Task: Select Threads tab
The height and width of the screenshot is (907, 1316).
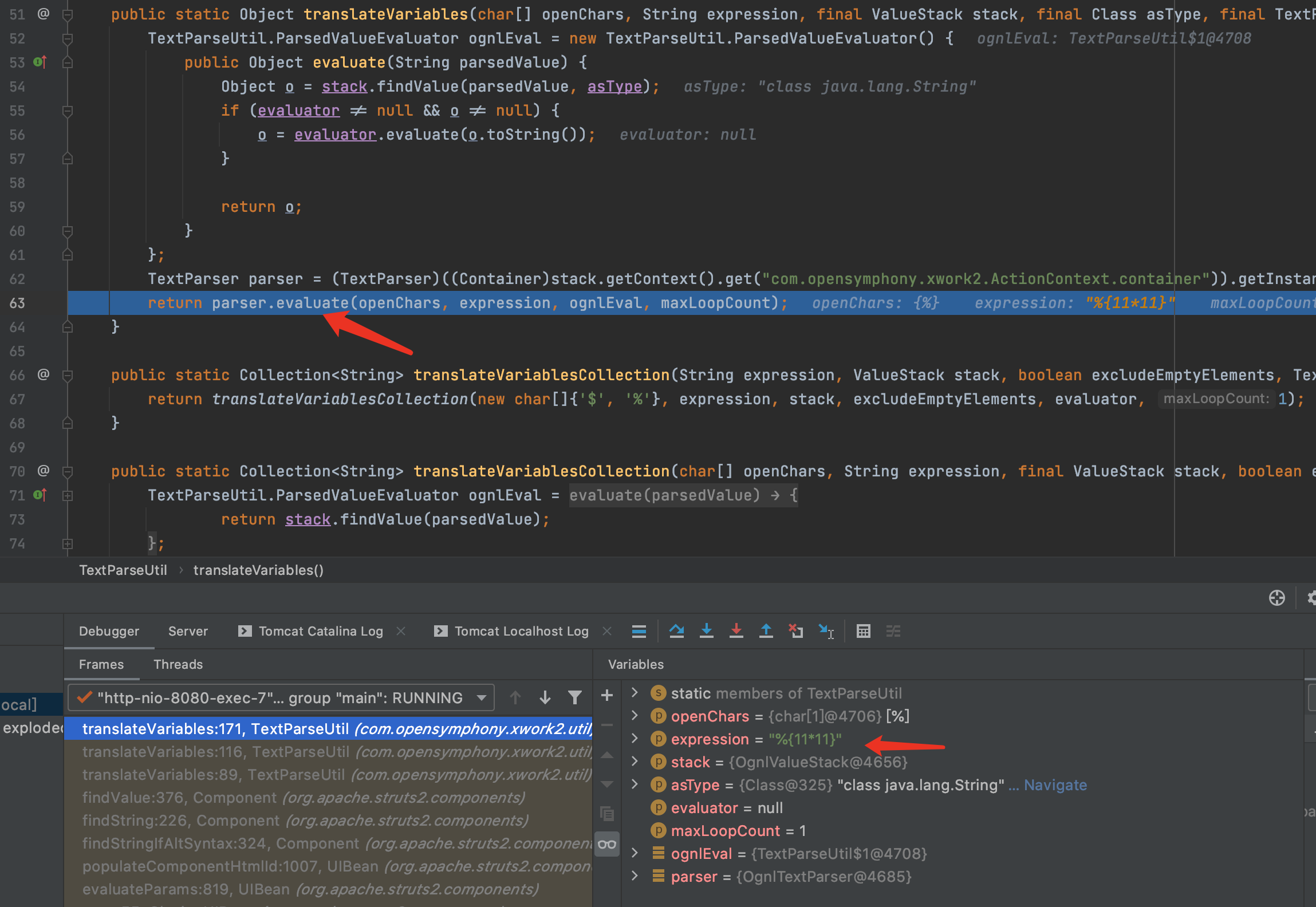Action: coord(178,664)
